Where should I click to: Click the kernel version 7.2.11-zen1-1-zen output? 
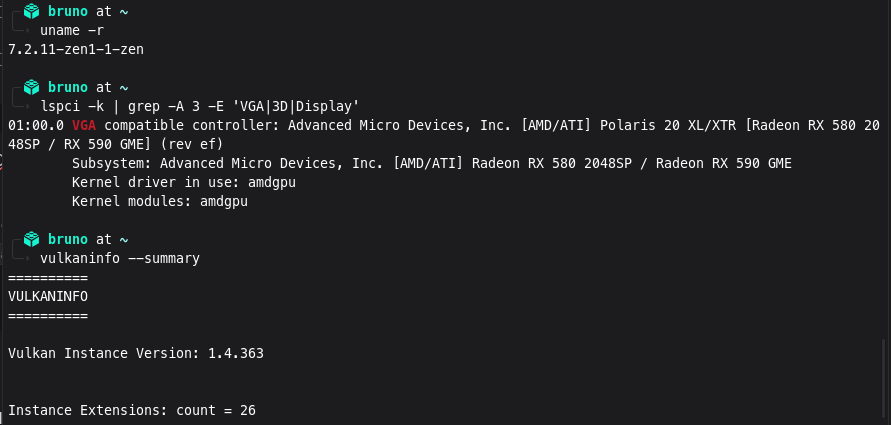76,49
